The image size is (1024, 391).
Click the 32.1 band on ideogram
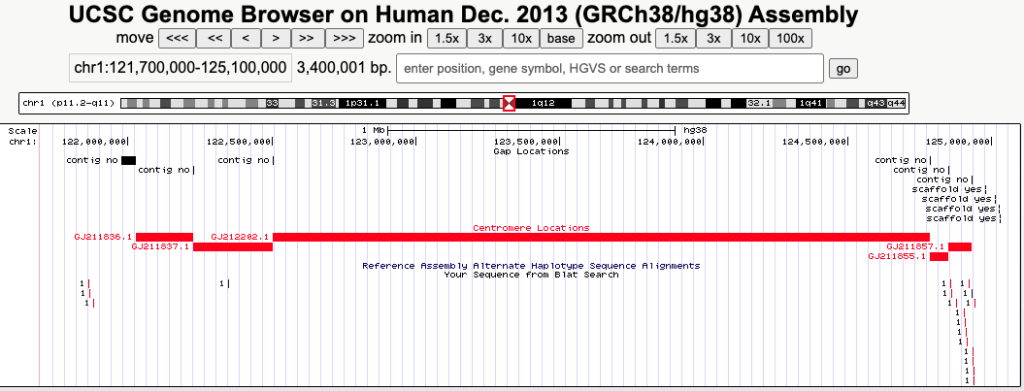pyautogui.click(x=759, y=103)
